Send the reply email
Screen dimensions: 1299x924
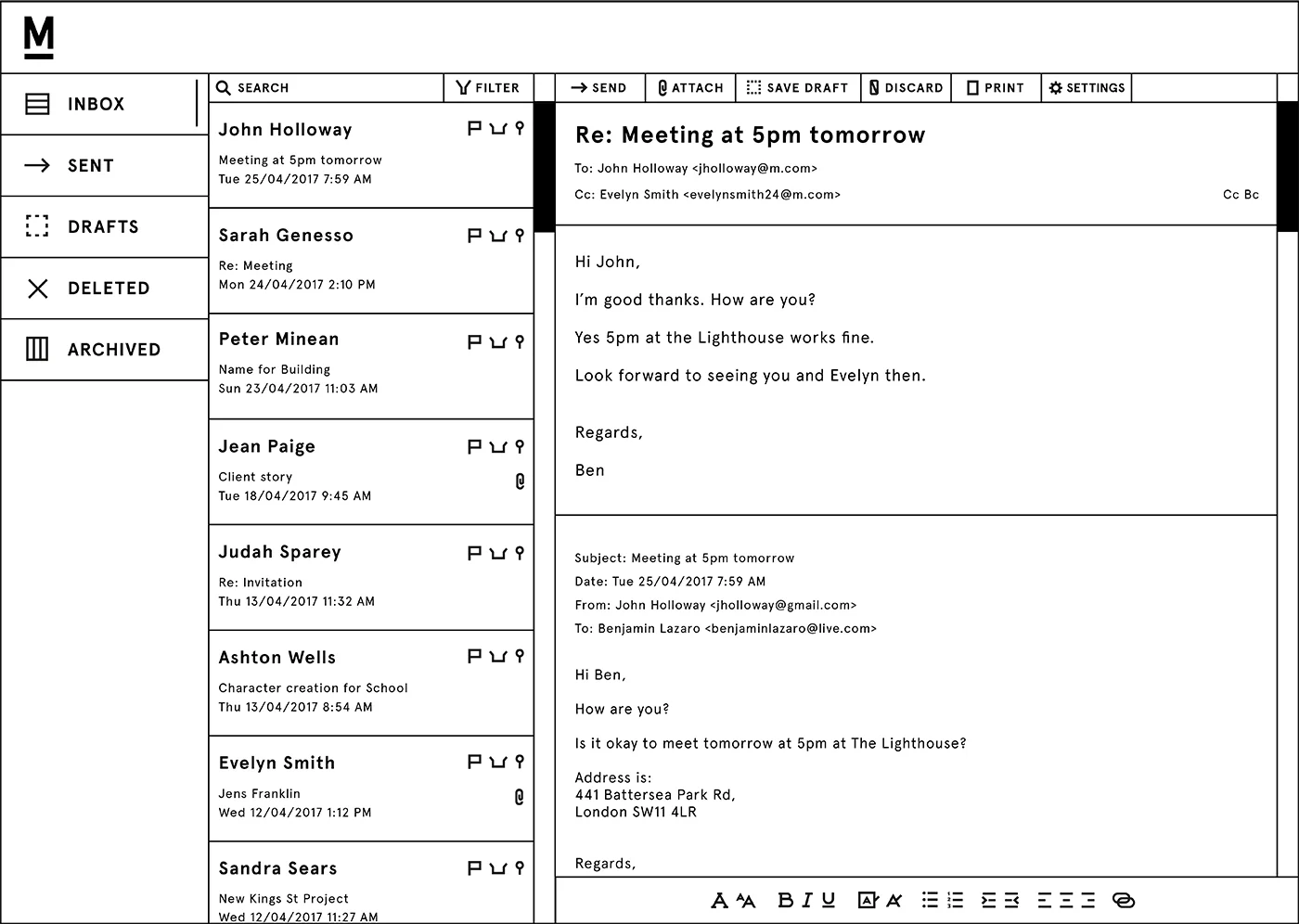coord(599,88)
